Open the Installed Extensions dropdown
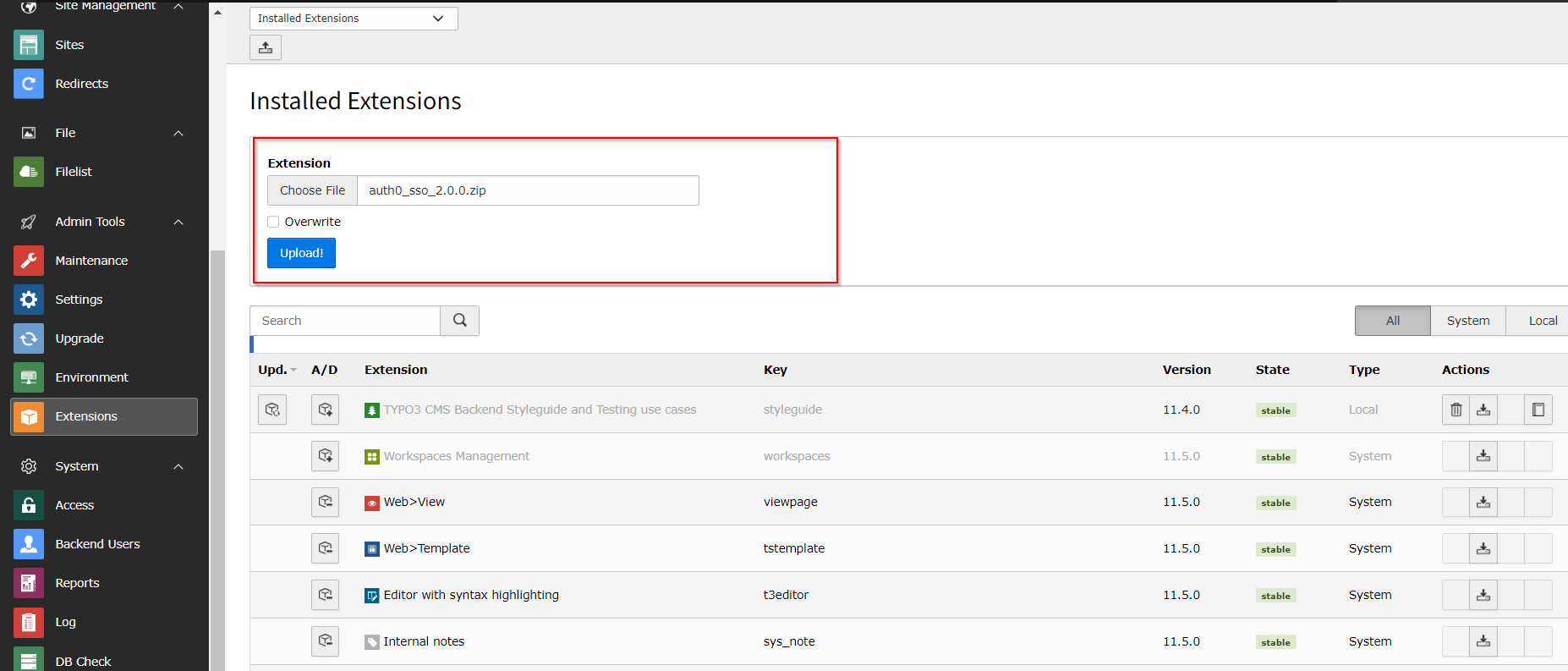 353,19
